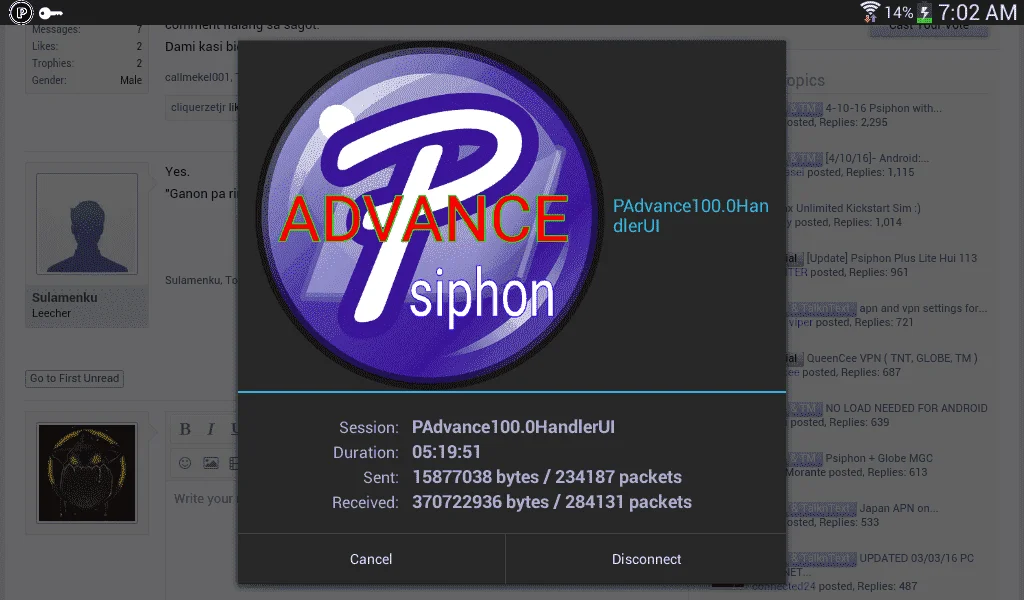Tap the 14% battery percentage

899,12
